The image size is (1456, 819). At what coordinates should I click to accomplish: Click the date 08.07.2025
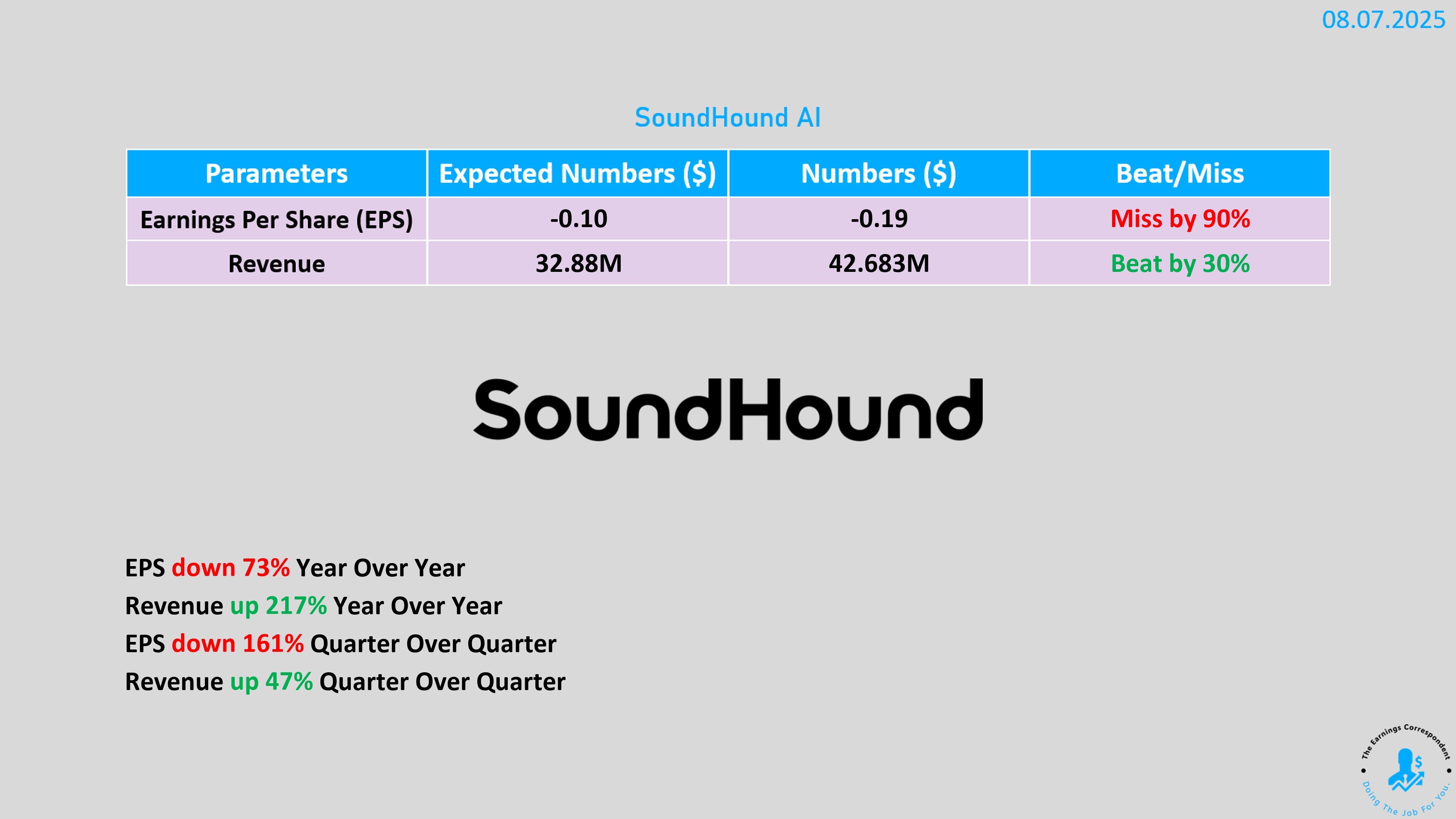1382,20
